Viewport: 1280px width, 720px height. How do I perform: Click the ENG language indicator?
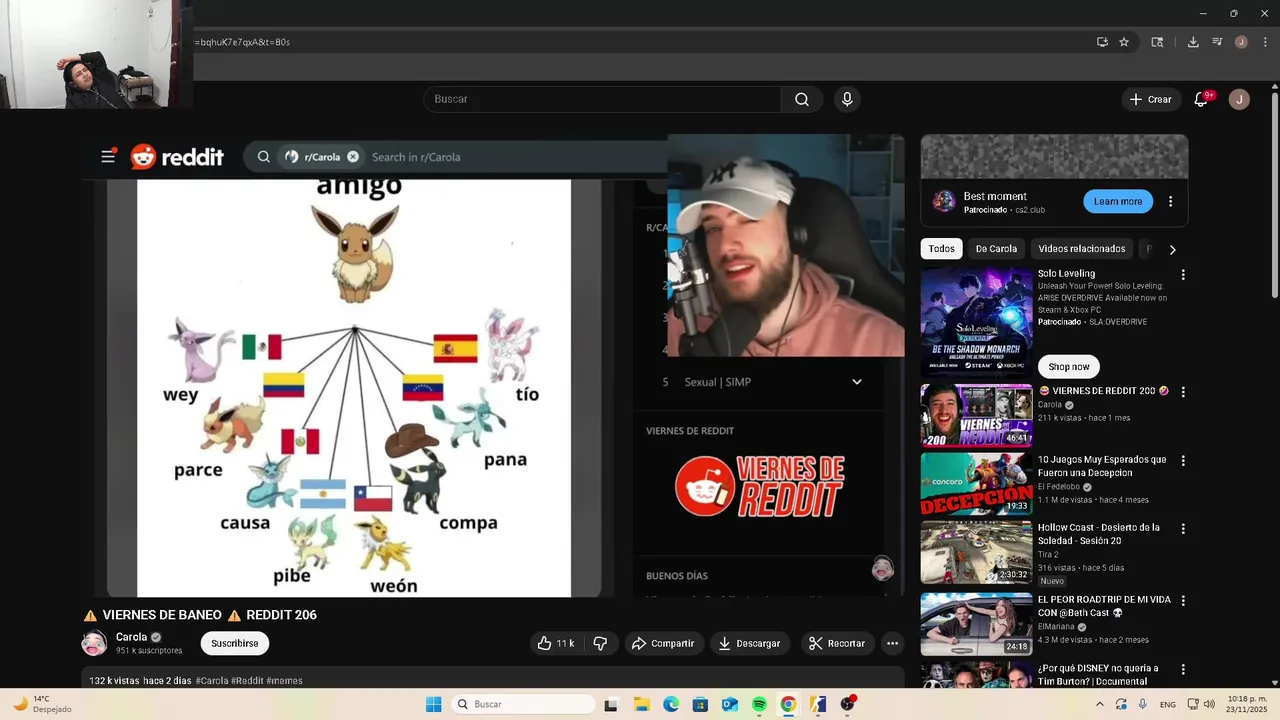1168,704
